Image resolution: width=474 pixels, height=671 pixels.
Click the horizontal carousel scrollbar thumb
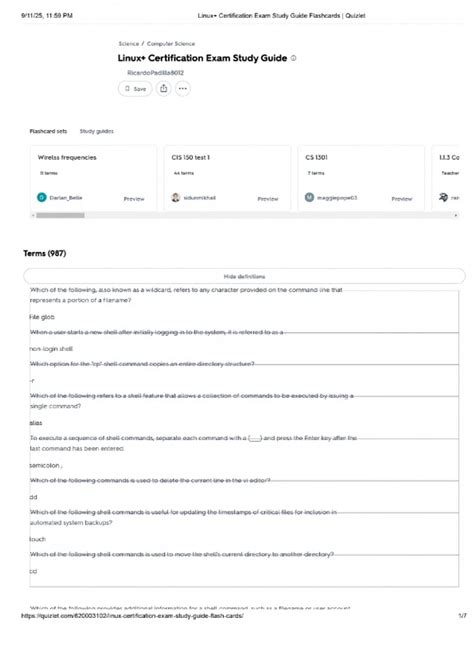point(60,215)
